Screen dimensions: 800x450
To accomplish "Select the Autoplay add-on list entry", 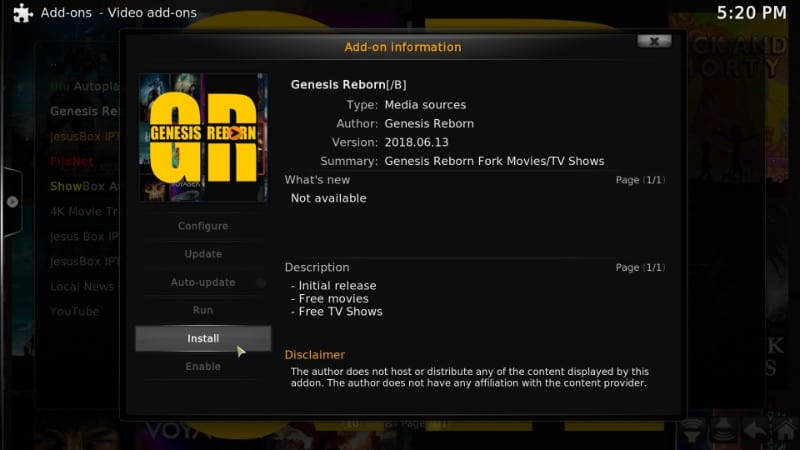I will point(85,86).
